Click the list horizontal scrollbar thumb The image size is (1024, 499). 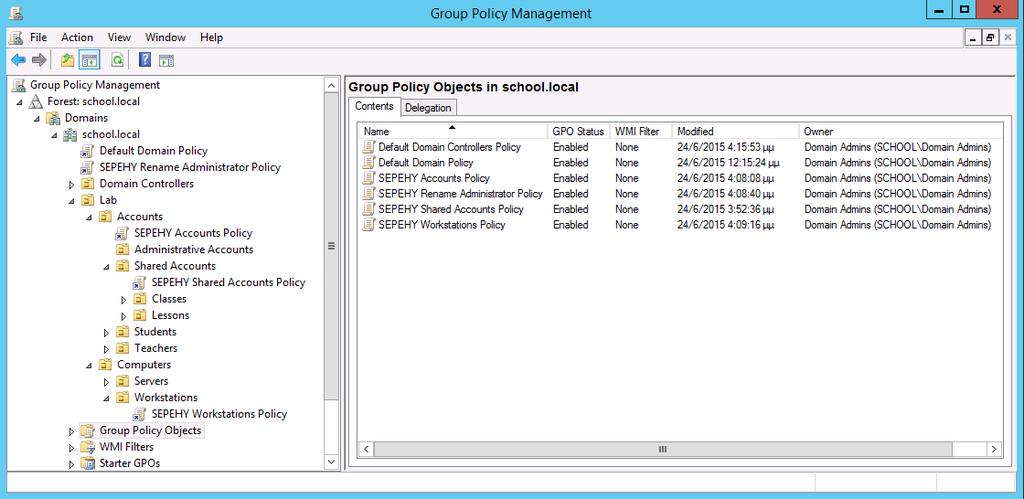point(663,449)
